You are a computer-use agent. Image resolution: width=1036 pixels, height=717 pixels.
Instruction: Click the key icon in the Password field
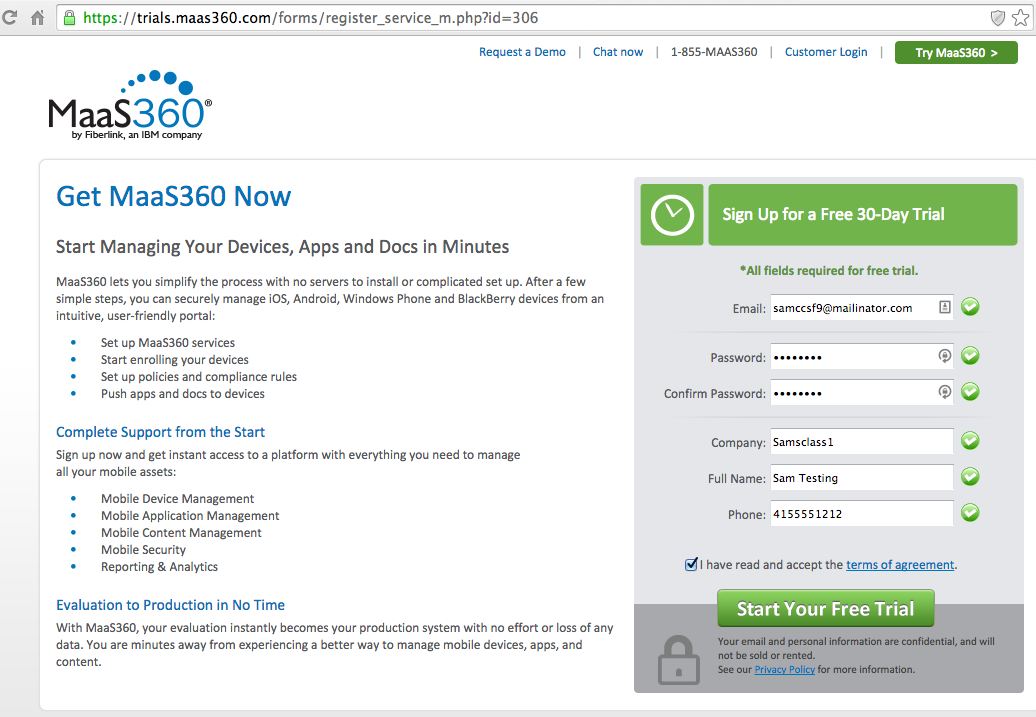pyautogui.click(x=945, y=356)
